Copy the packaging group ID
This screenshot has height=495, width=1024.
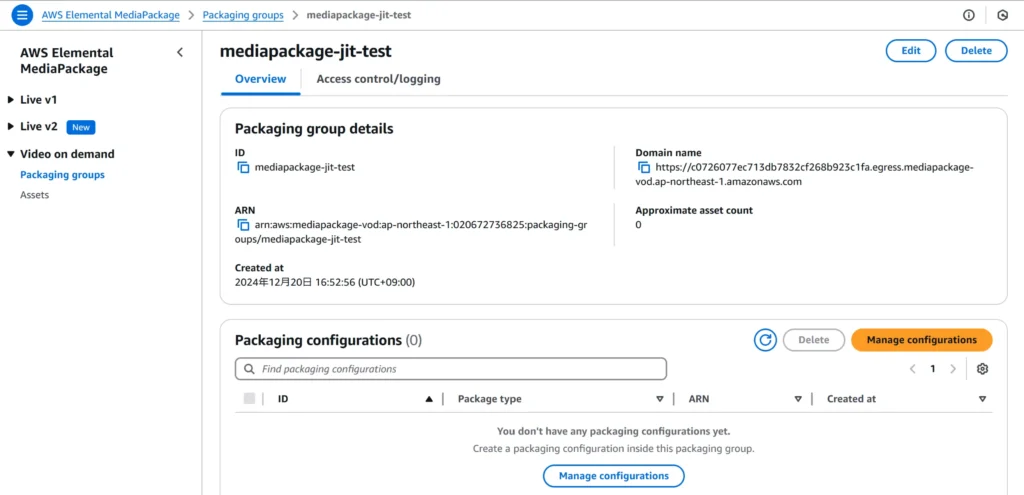[243, 167]
